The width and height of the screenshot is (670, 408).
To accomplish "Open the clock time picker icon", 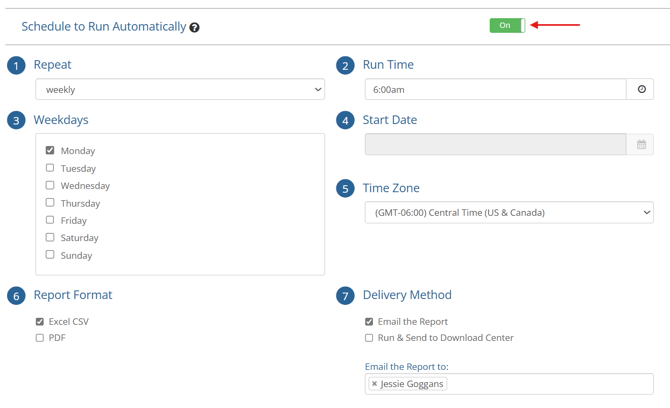I will click(x=641, y=89).
